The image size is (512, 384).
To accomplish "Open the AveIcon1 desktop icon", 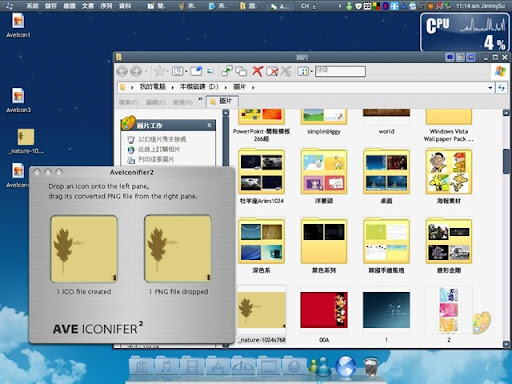I will pos(18,25).
